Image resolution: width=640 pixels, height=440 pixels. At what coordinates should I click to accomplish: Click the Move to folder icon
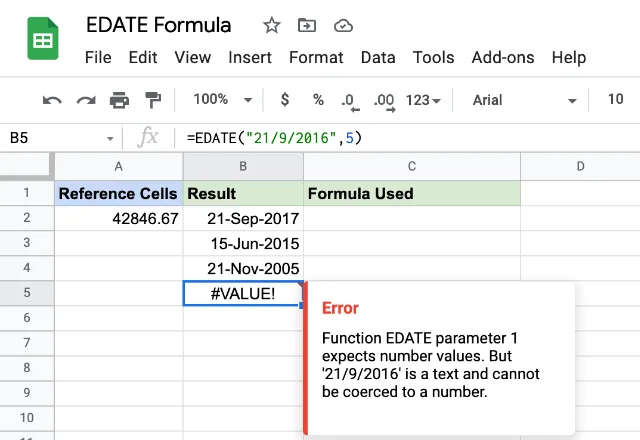pos(307,26)
